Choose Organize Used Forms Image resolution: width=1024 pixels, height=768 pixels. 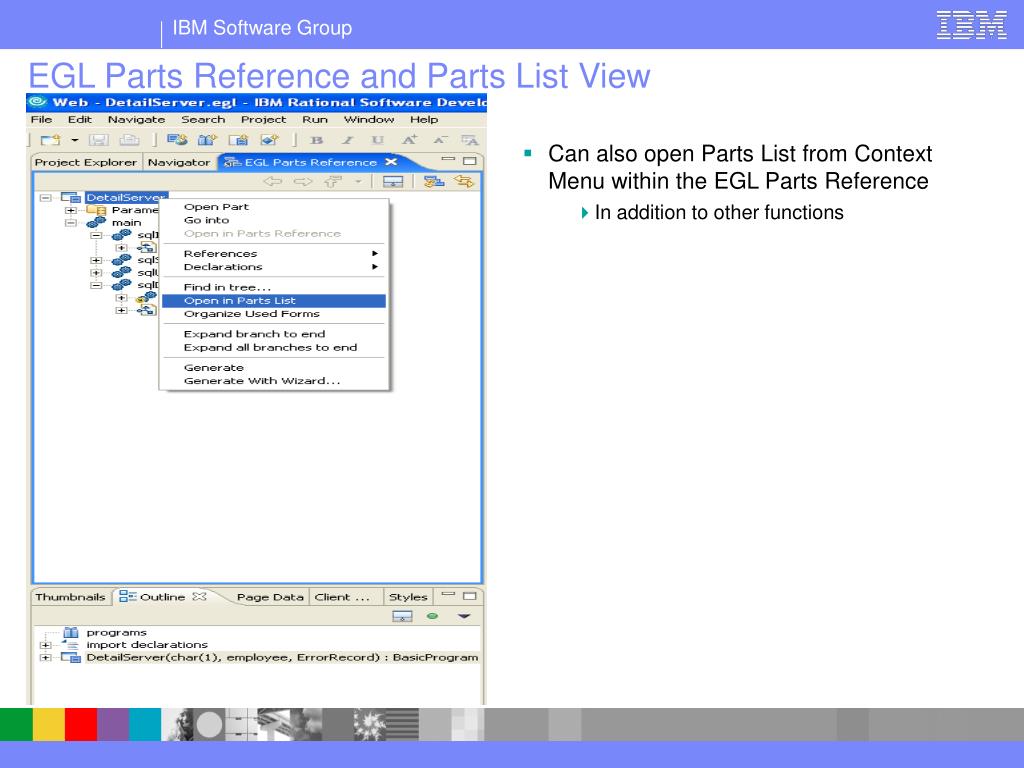pyautogui.click(x=273, y=314)
